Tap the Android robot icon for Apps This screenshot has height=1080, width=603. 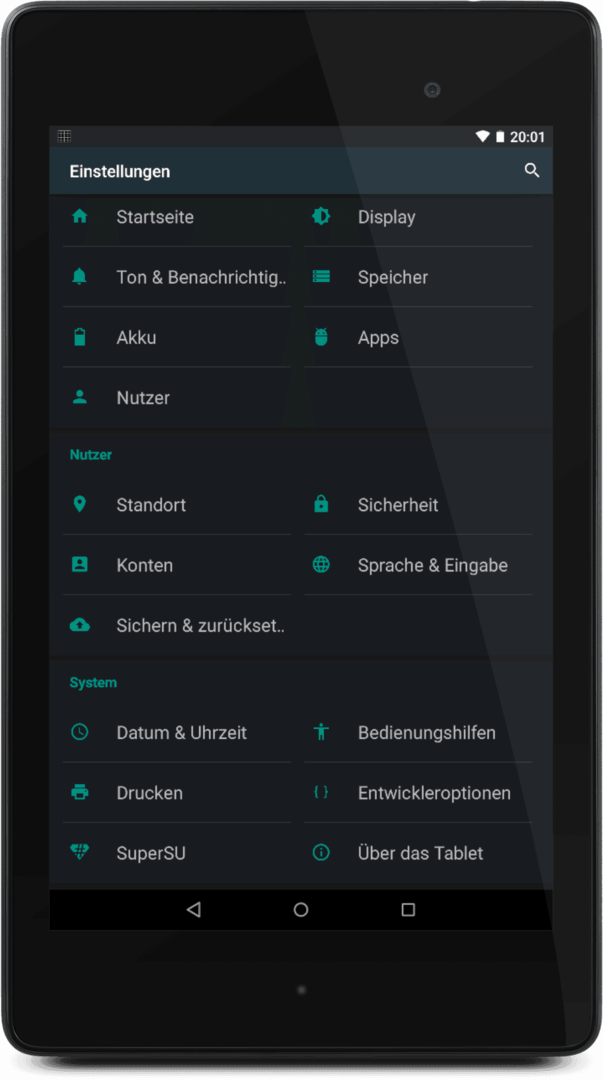[x=321, y=337]
